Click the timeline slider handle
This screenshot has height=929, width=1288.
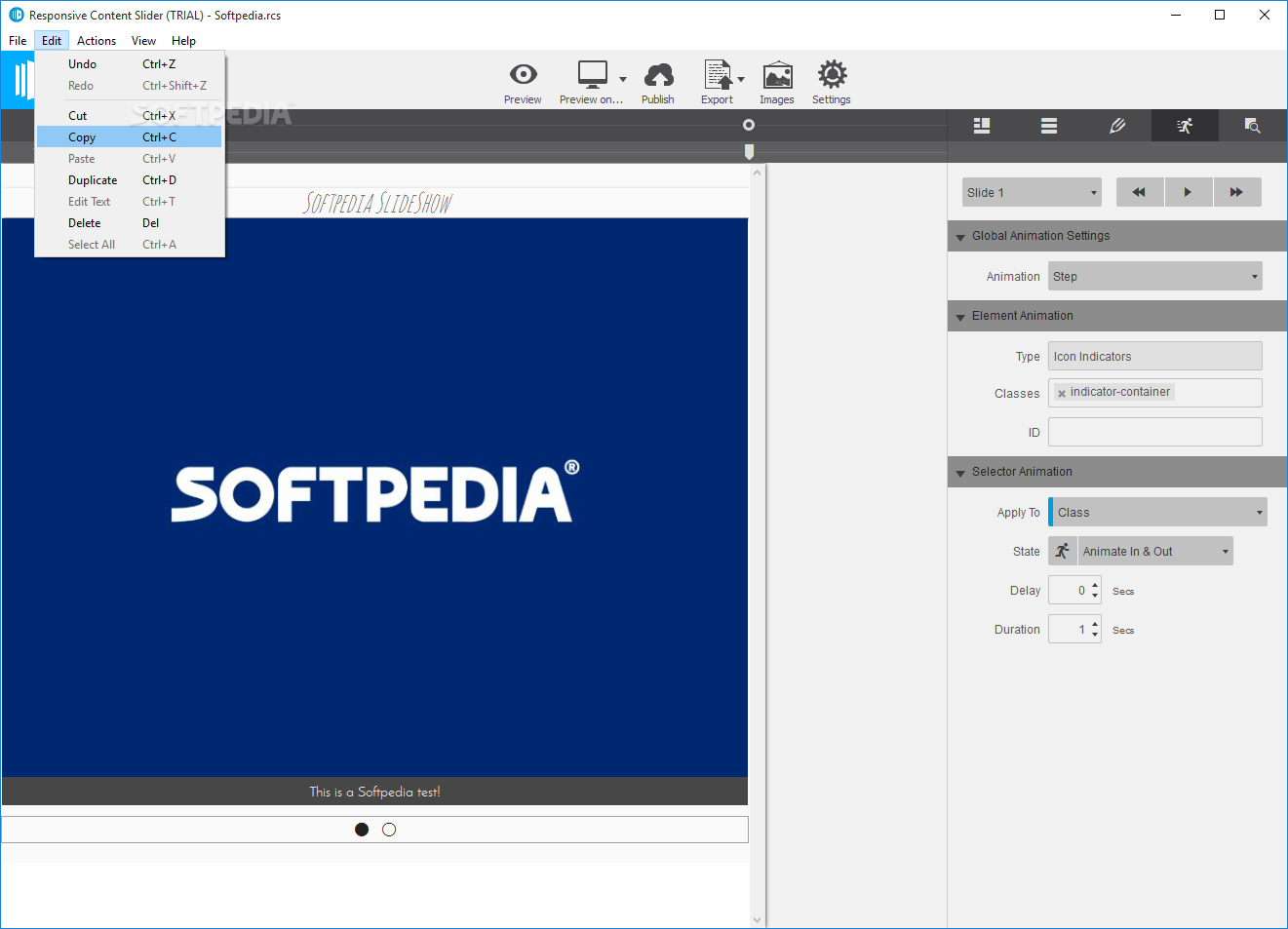749,151
